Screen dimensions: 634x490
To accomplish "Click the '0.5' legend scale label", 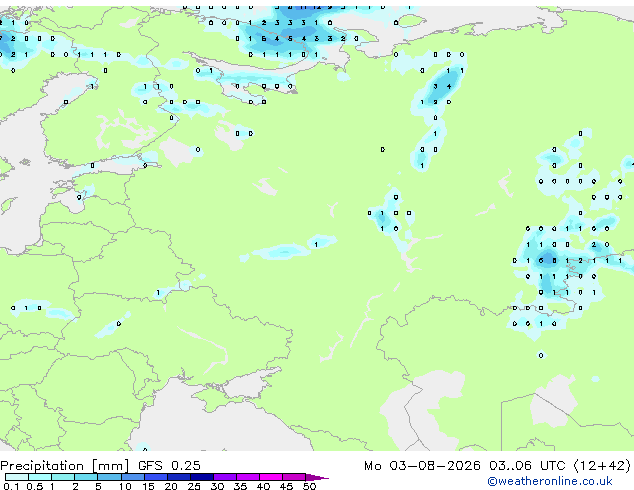I will point(35,486).
